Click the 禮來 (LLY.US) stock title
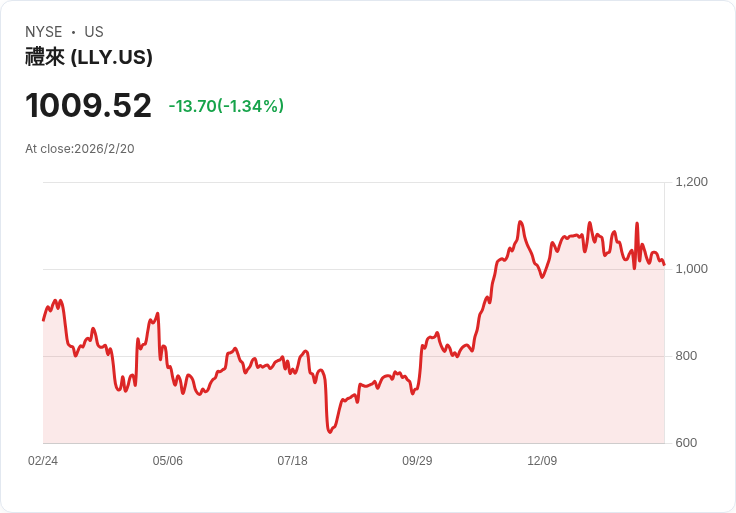Image resolution: width=736 pixels, height=513 pixels. (89, 57)
